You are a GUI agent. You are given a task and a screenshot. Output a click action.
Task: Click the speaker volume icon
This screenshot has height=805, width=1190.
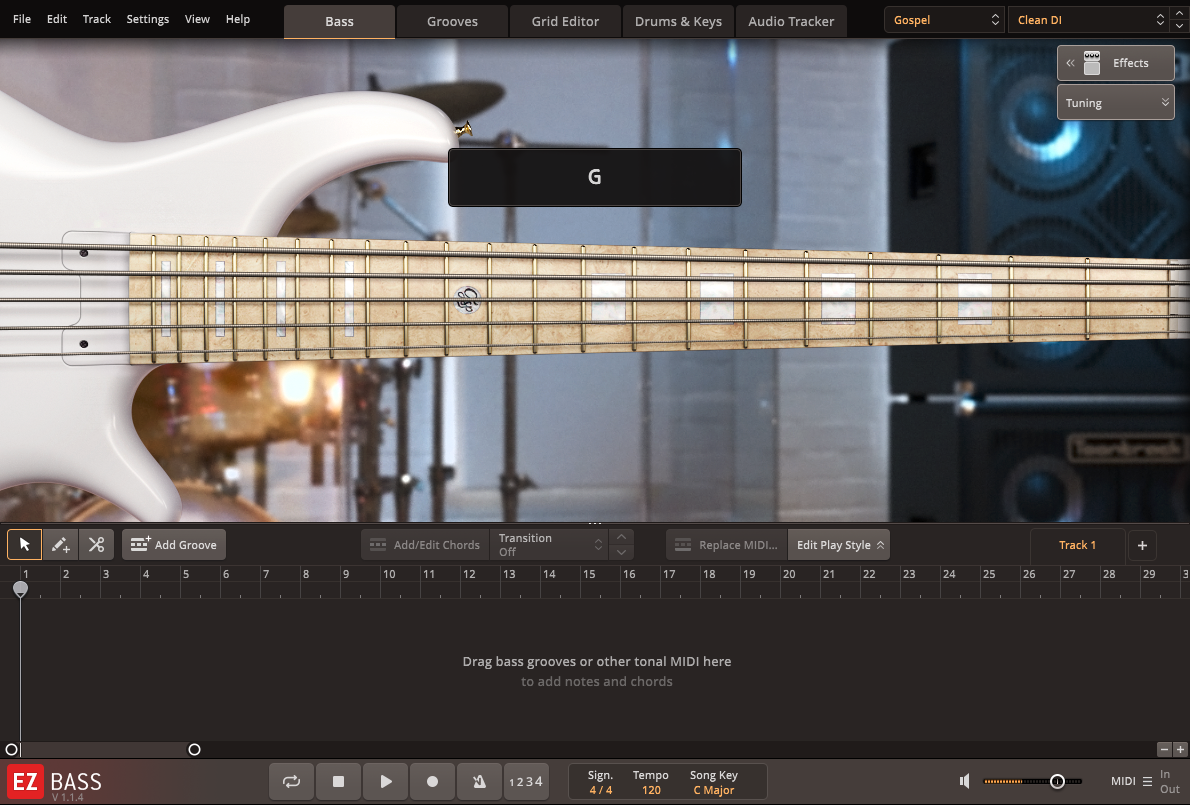[x=964, y=781]
